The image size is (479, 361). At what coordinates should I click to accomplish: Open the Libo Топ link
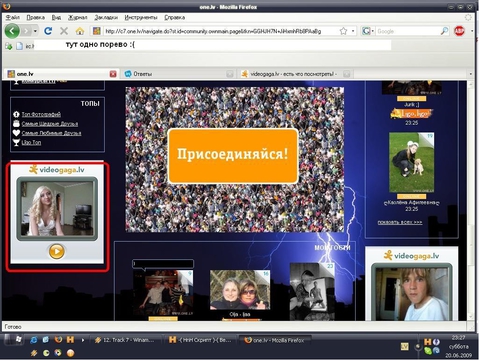(31, 142)
